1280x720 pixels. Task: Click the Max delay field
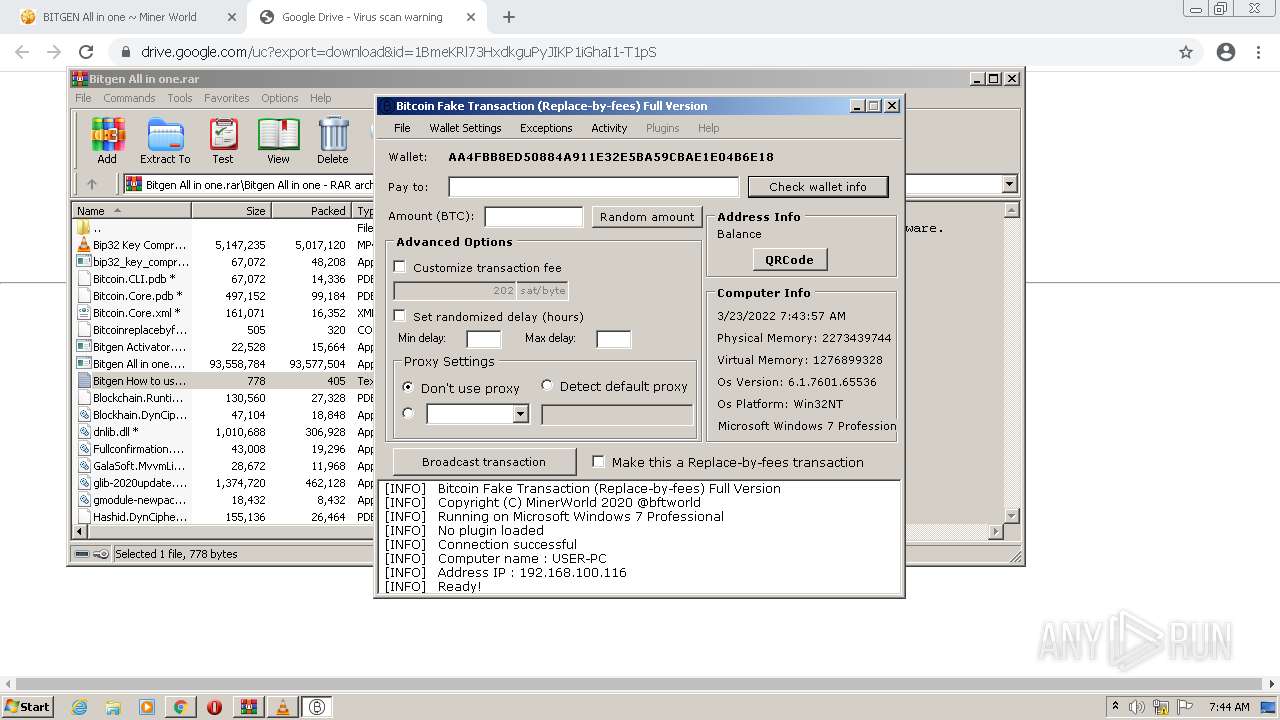(613, 339)
